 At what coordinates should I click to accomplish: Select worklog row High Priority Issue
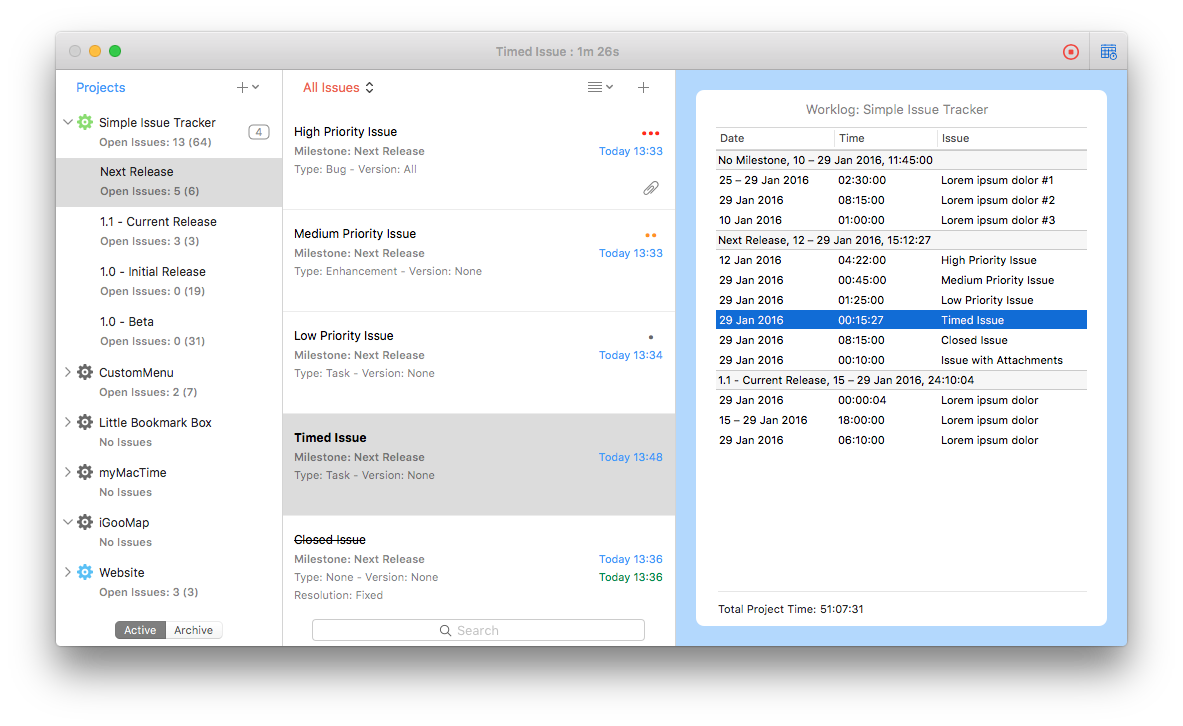point(901,260)
